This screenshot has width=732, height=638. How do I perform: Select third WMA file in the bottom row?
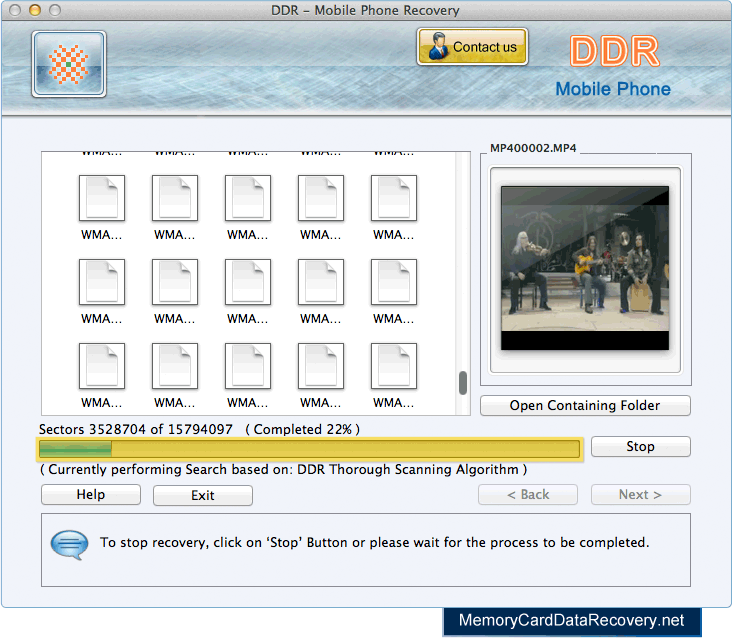[x=247, y=375]
